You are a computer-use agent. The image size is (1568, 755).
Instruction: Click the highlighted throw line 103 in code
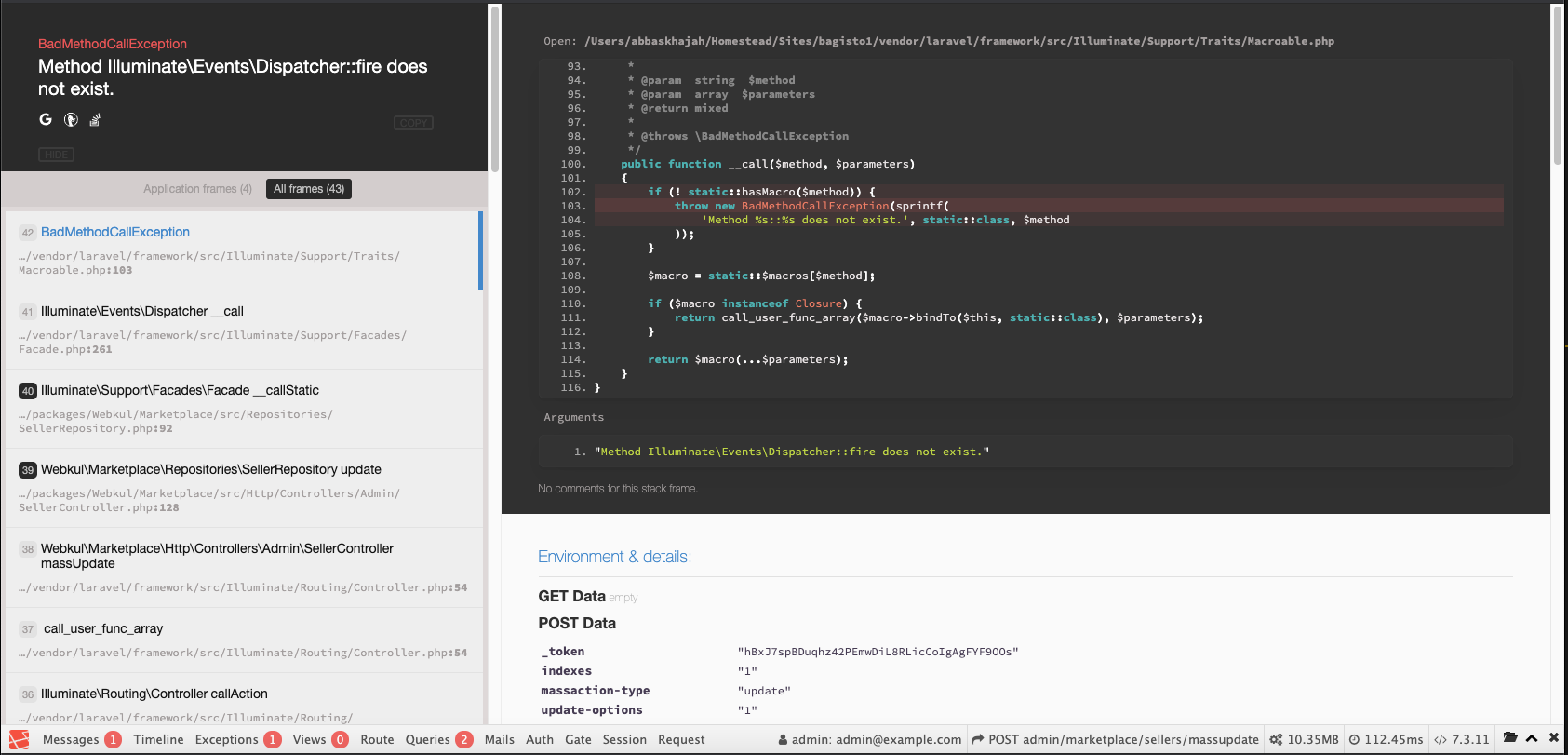1049,206
